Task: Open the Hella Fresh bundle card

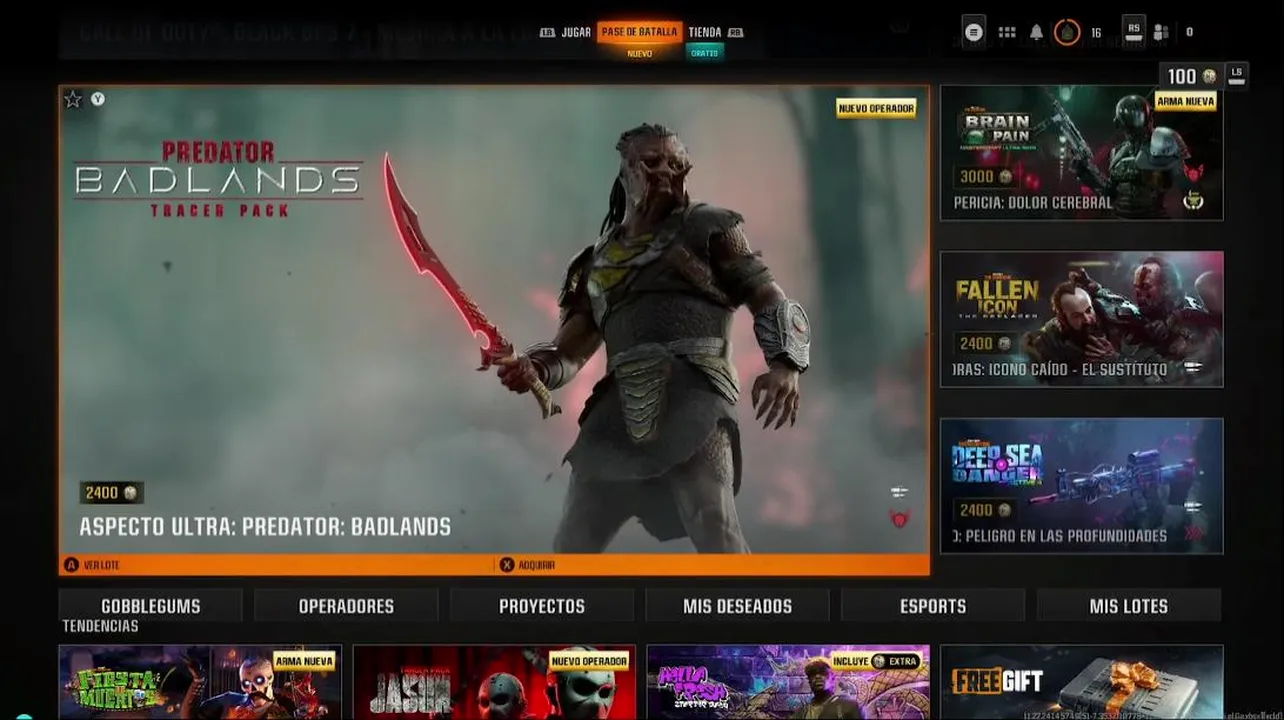Action: click(788, 682)
